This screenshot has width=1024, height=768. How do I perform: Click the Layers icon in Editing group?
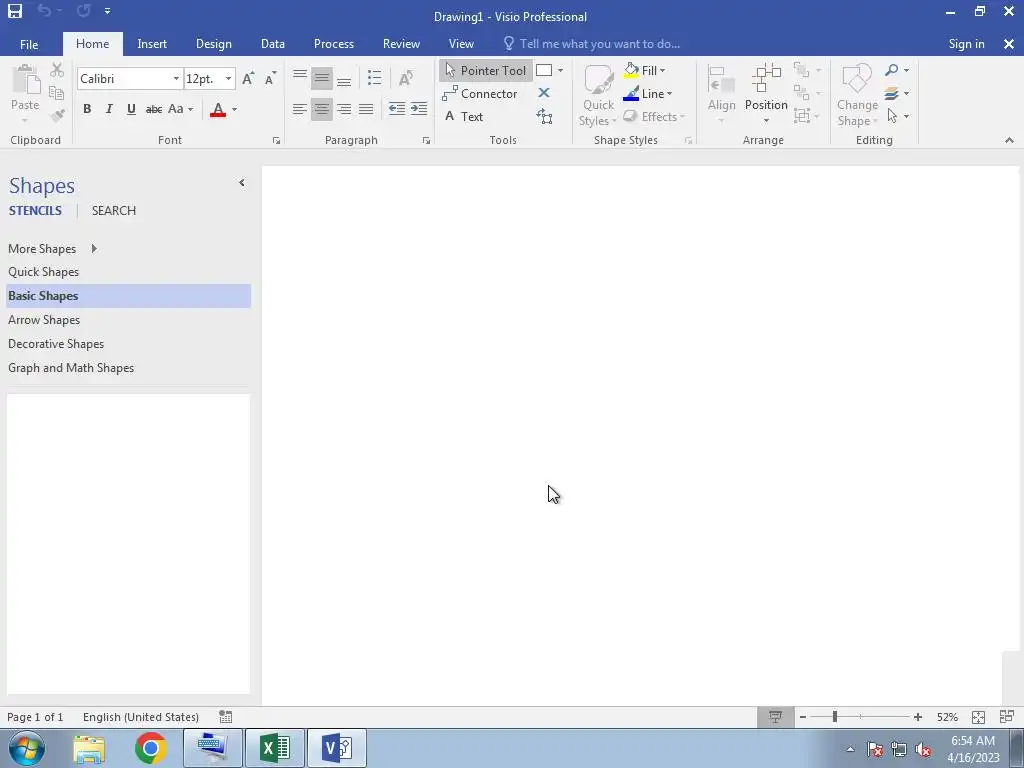pyautogui.click(x=892, y=93)
